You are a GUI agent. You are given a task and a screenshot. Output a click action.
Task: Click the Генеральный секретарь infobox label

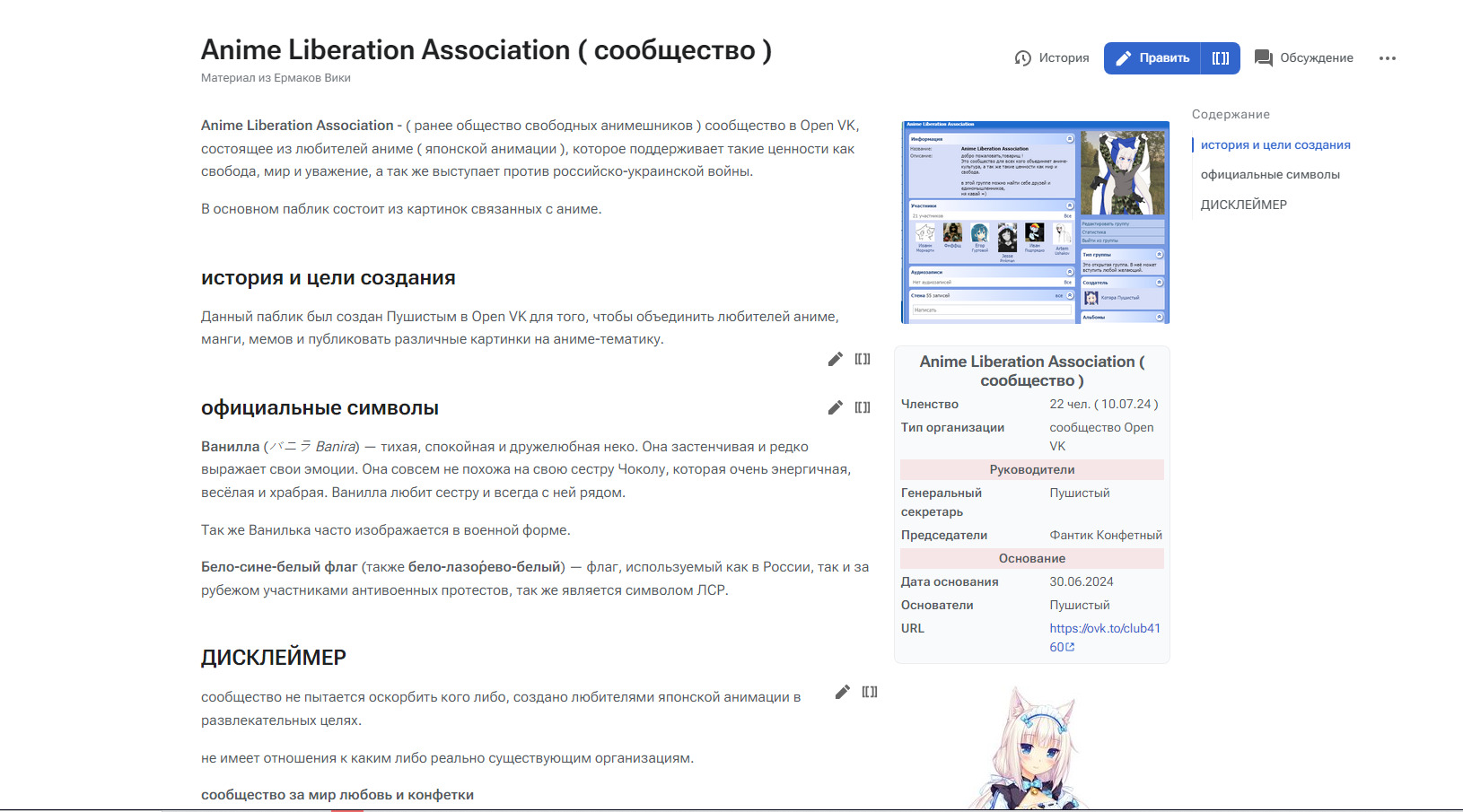pyautogui.click(x=942, y=502)
